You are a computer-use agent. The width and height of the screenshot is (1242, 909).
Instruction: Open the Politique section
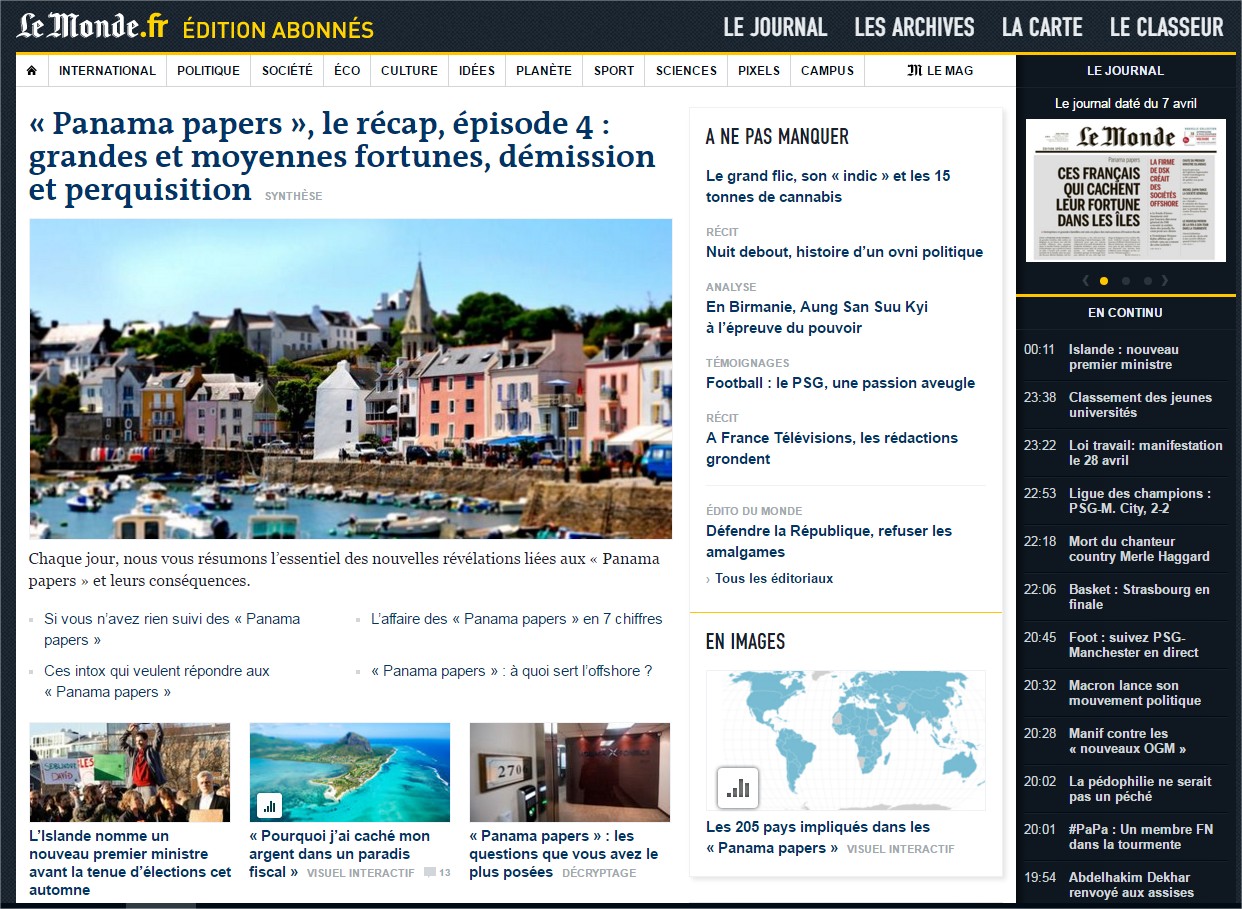209,70
